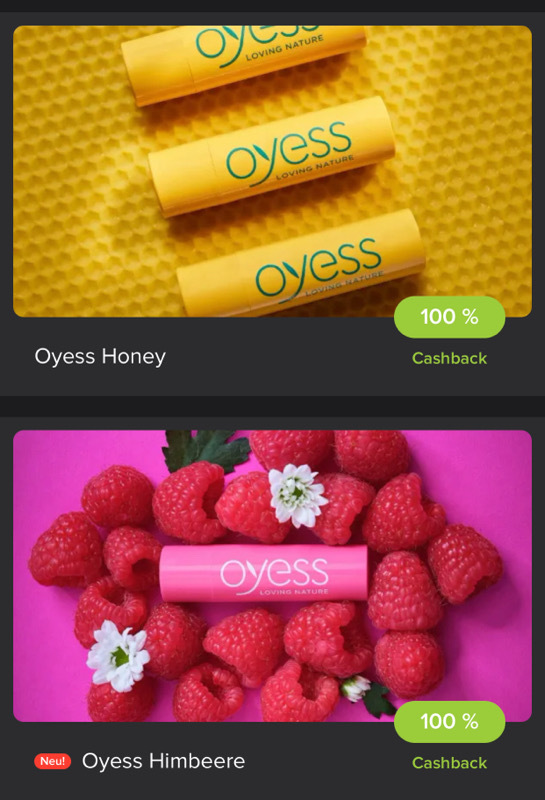
Task: Click the large white flower at lower left
Action: pos(118,655)
